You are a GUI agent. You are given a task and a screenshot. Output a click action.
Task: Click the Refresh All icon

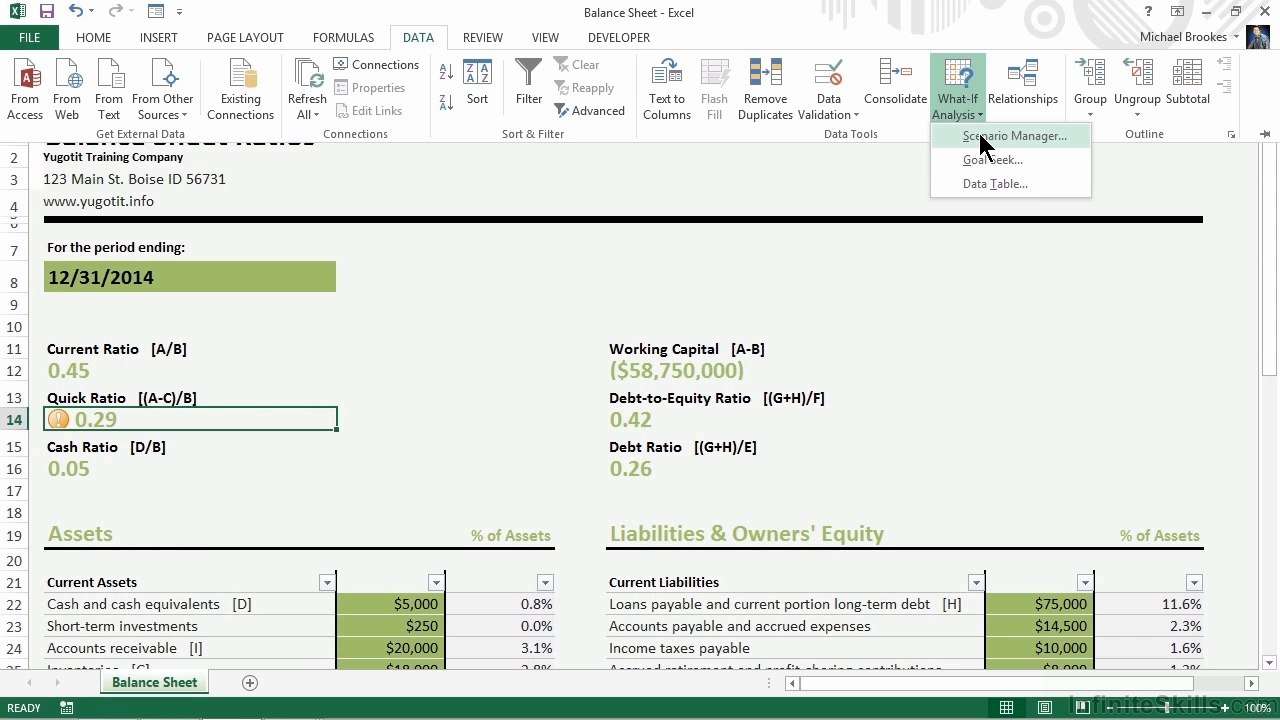tap(307, 90)
